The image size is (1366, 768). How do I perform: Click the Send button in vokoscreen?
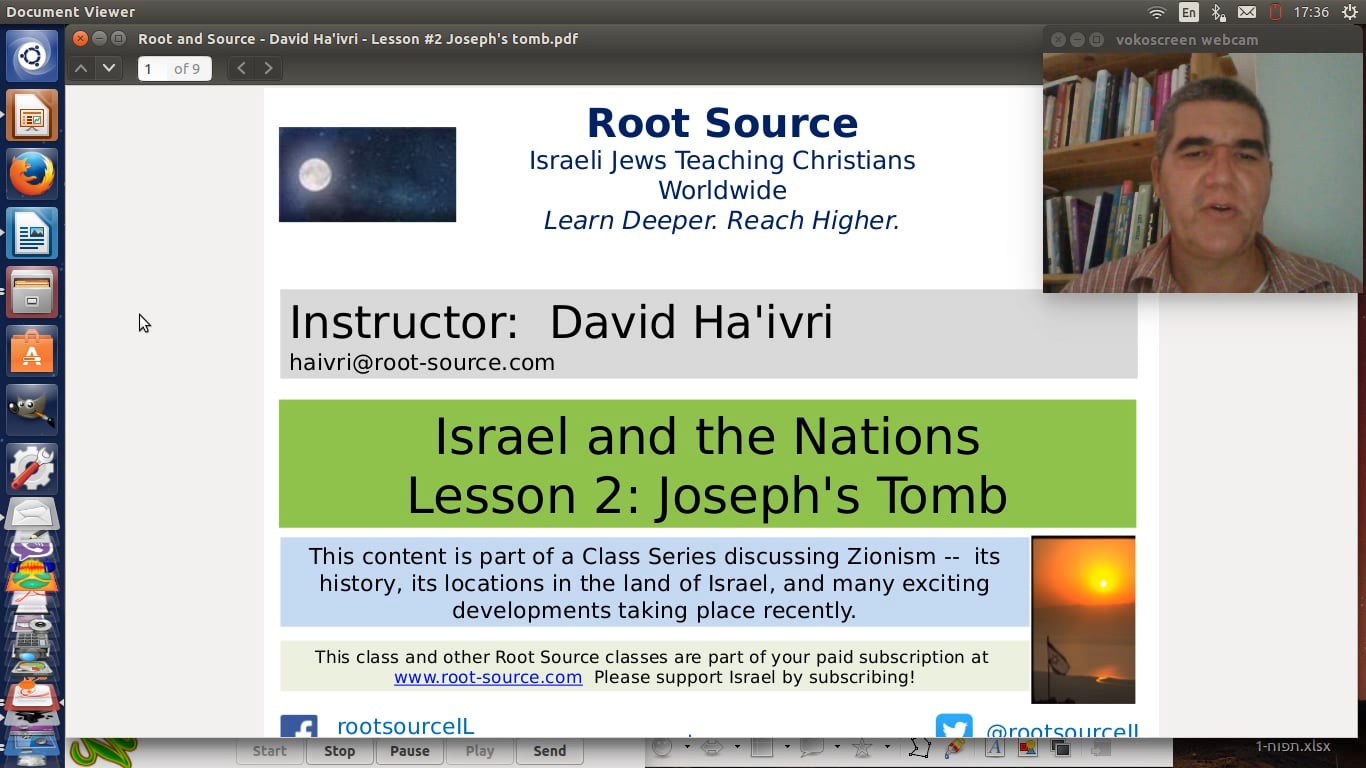coord(549,751)
